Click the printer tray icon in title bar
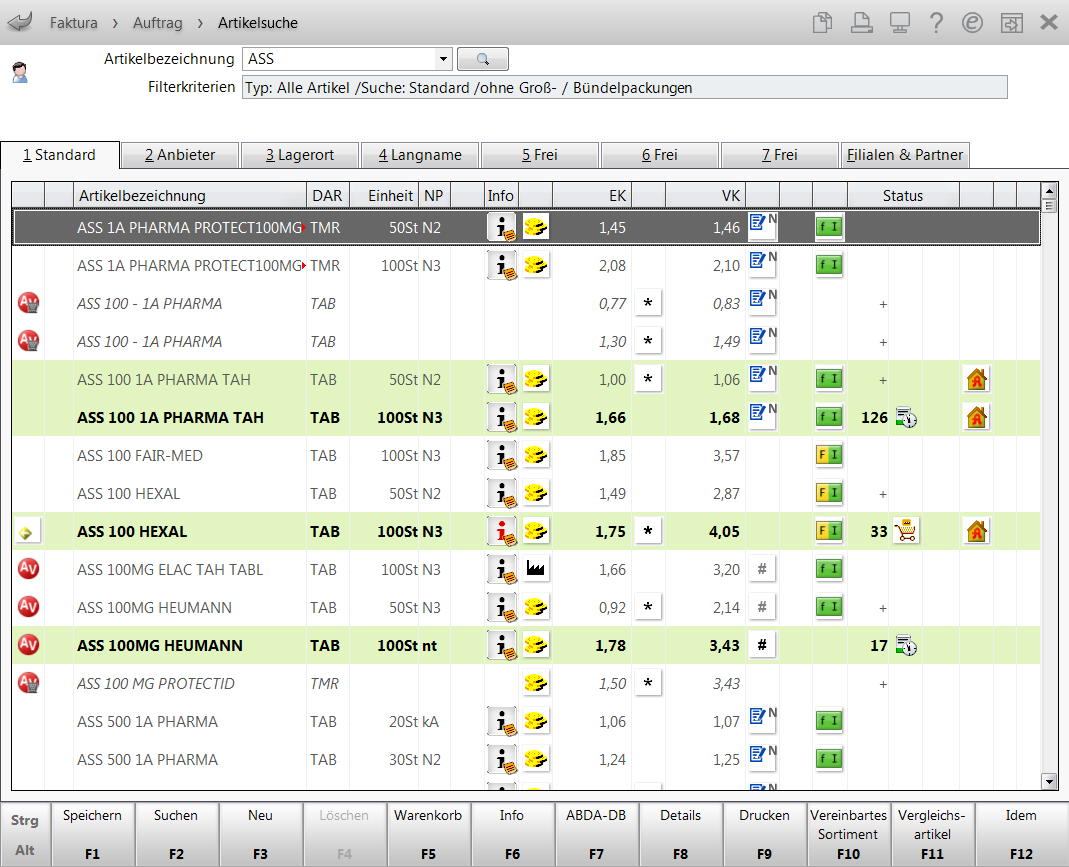The width and height of the screenshot is (1069, 867). click(862, 22)
